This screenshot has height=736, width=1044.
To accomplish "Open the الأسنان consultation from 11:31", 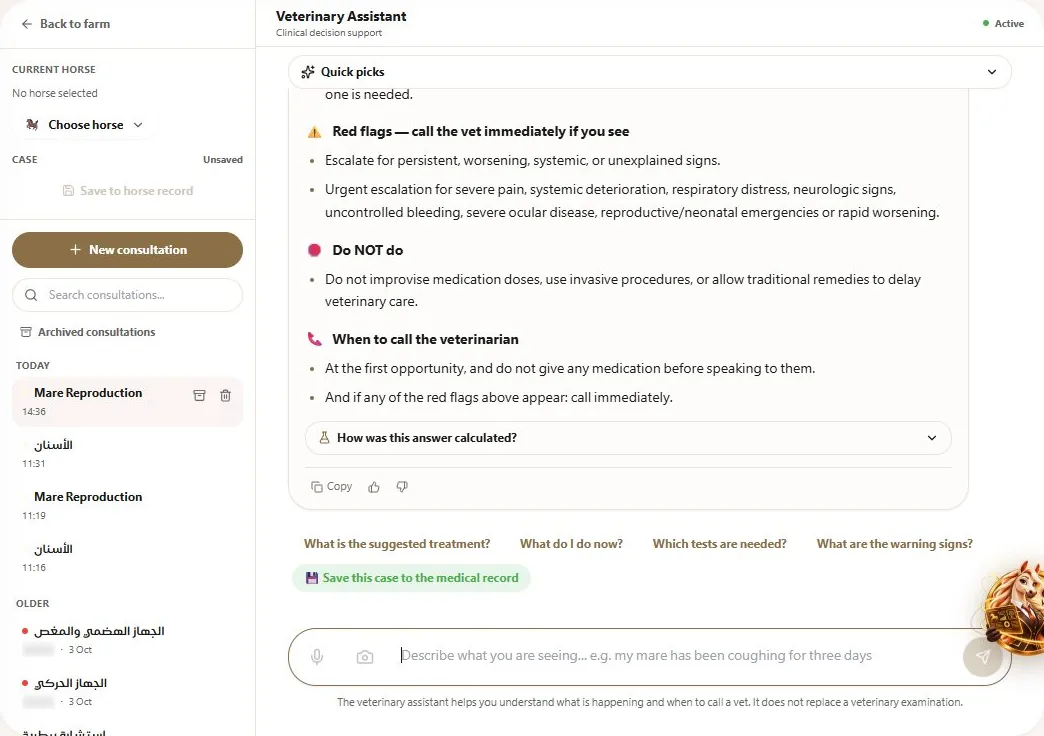I will tap(127, 454).
